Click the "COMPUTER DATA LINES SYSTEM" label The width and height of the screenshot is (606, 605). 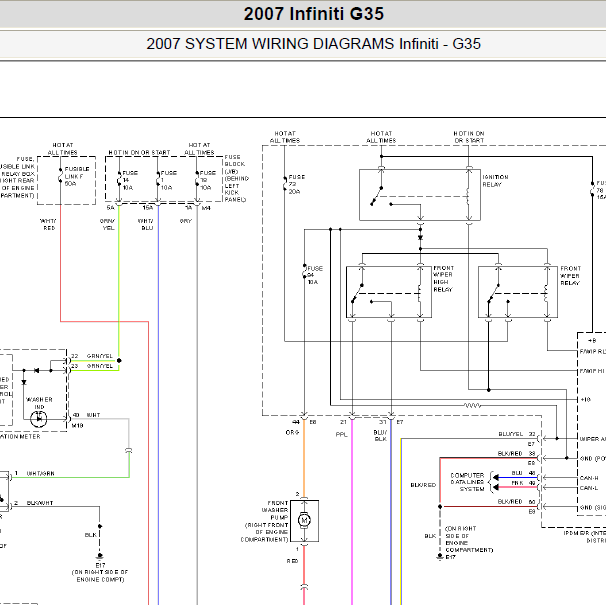pos(467,482)
